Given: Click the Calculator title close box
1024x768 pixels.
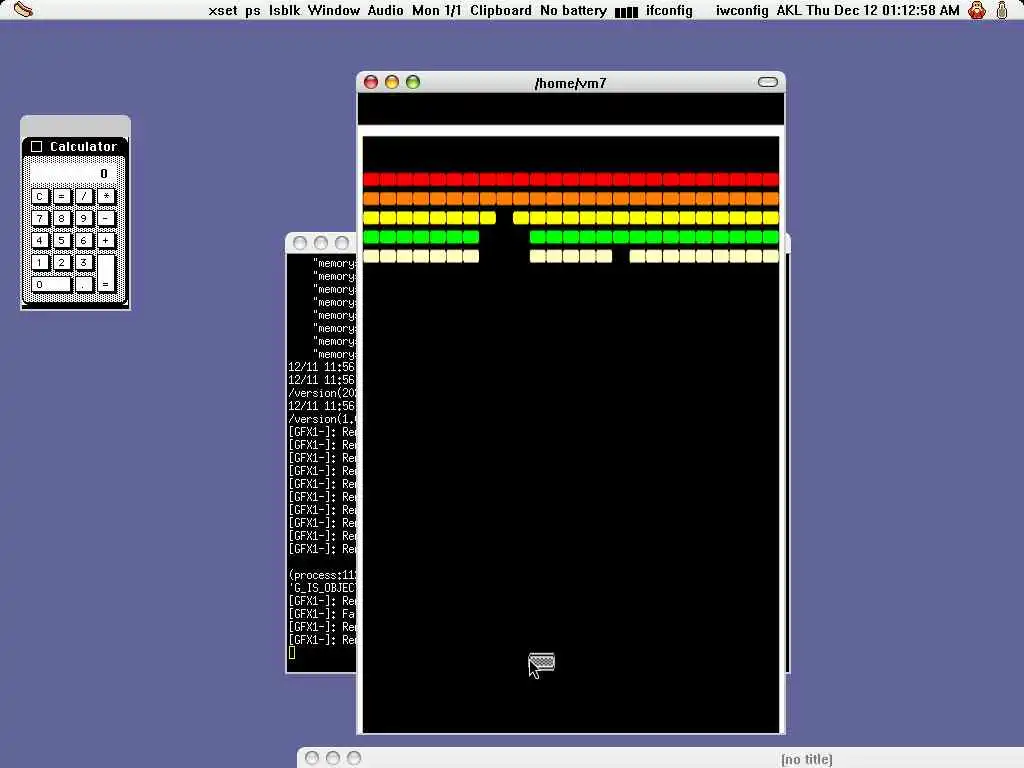Looking at the screenshot, I should (x=37, y=146).
